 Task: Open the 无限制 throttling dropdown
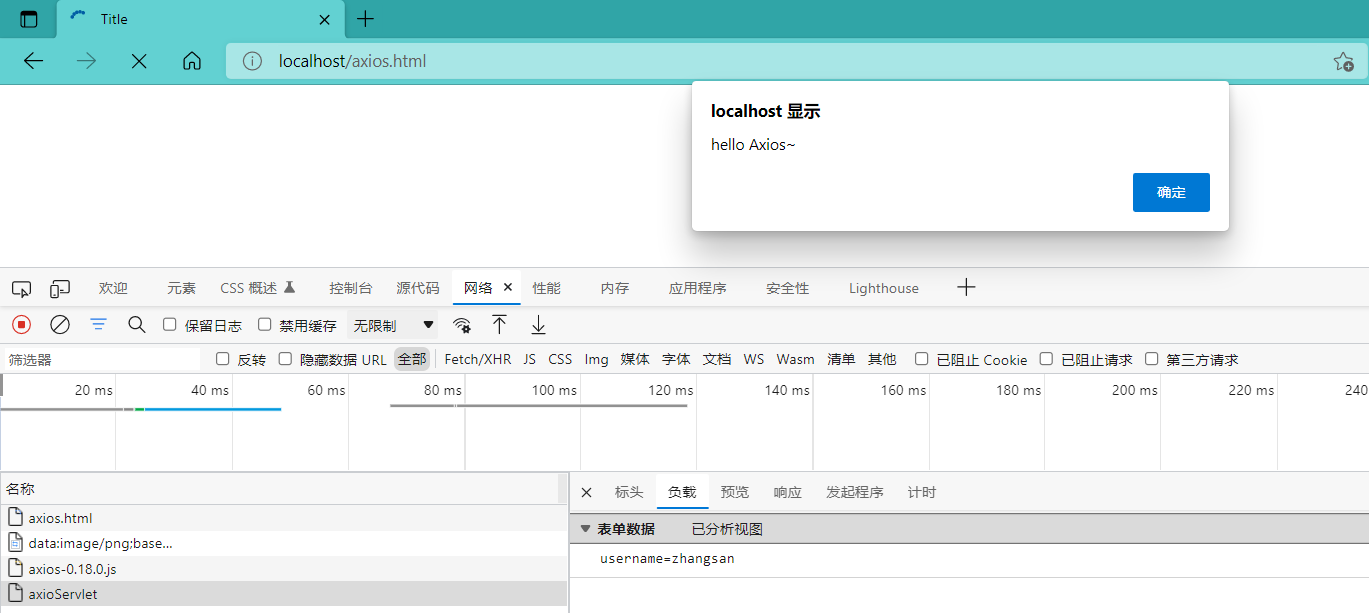[x=393, y=325]
